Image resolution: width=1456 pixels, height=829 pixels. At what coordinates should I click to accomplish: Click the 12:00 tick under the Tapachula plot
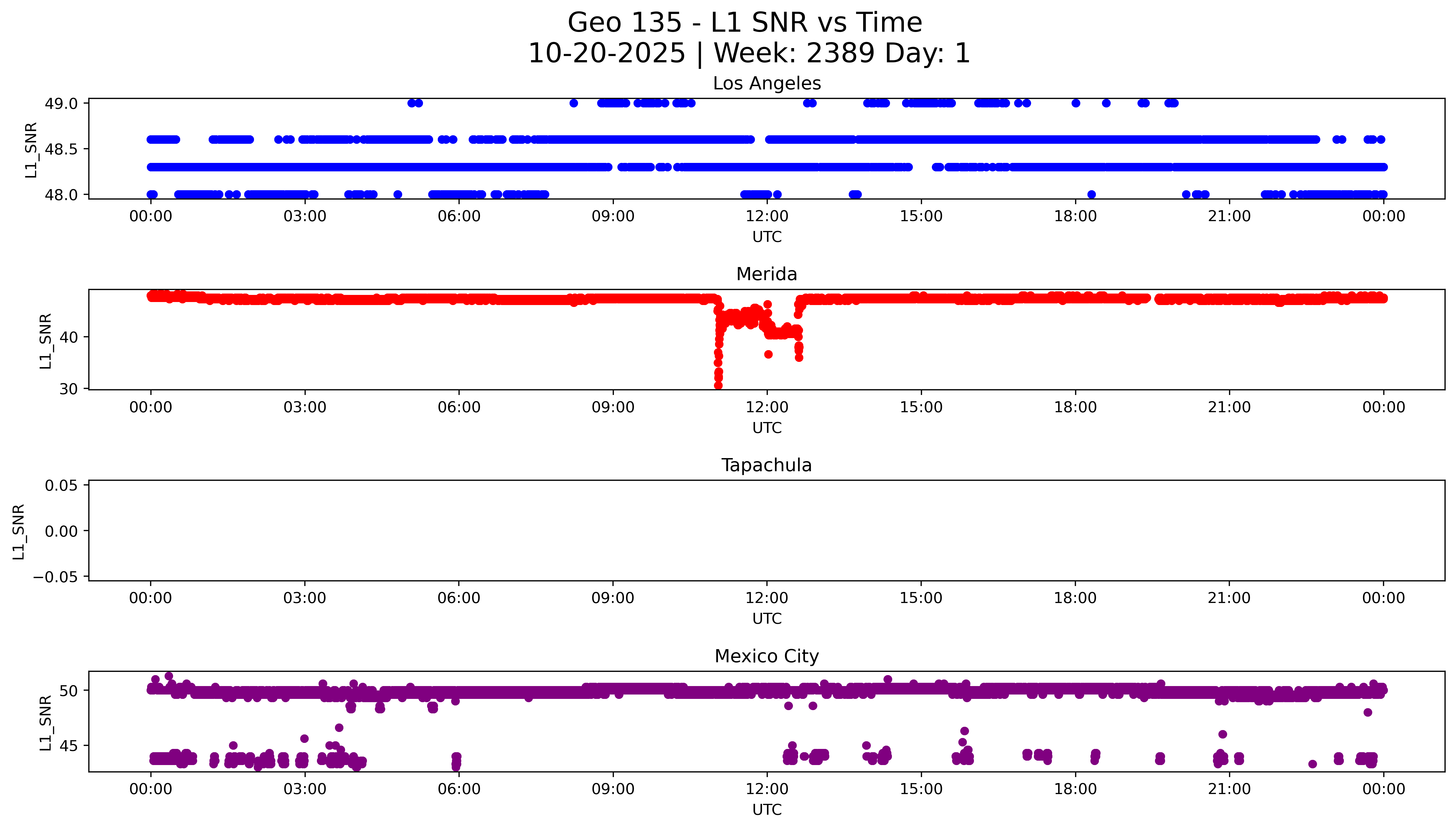[x=766, y=598]
